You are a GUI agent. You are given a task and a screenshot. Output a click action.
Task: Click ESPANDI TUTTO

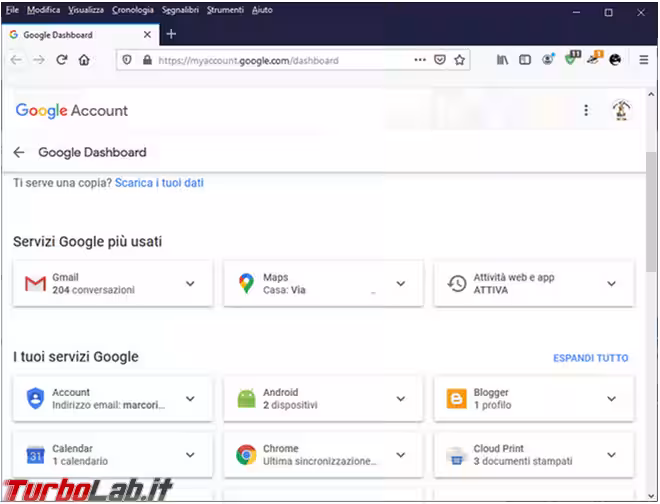(591, 358)
